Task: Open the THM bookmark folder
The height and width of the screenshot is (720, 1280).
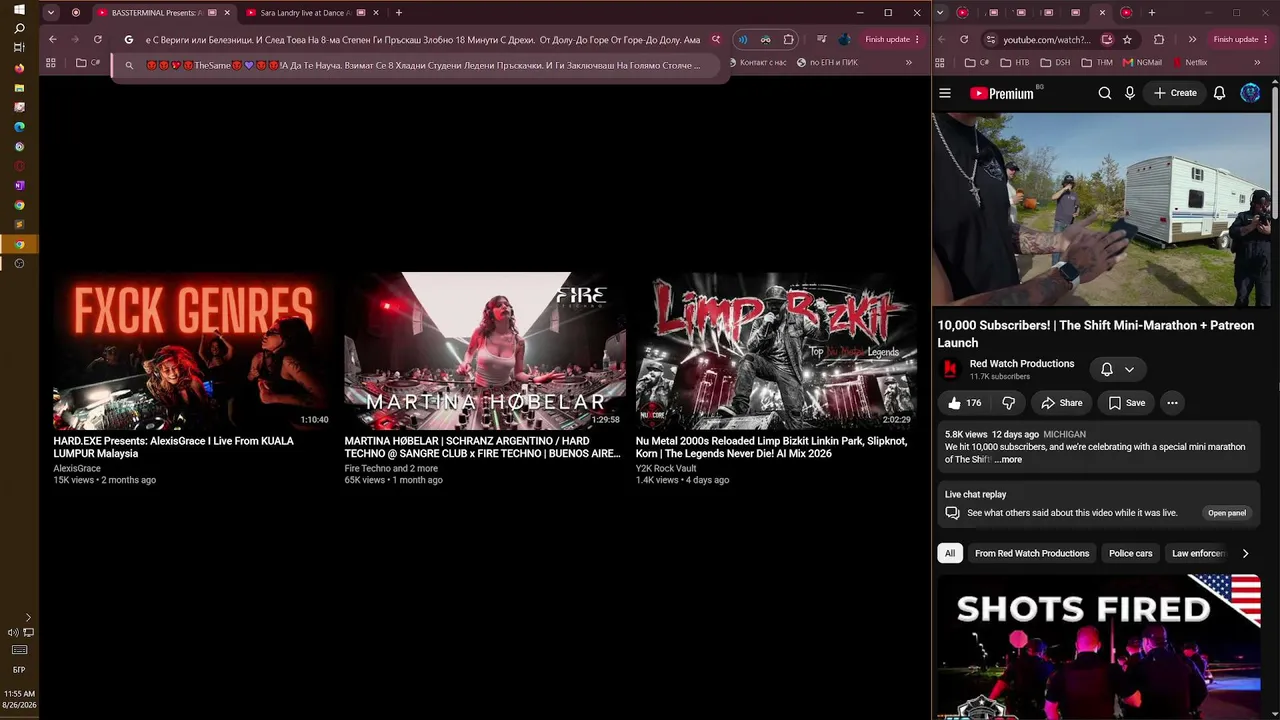Action: coord(1096,63)
